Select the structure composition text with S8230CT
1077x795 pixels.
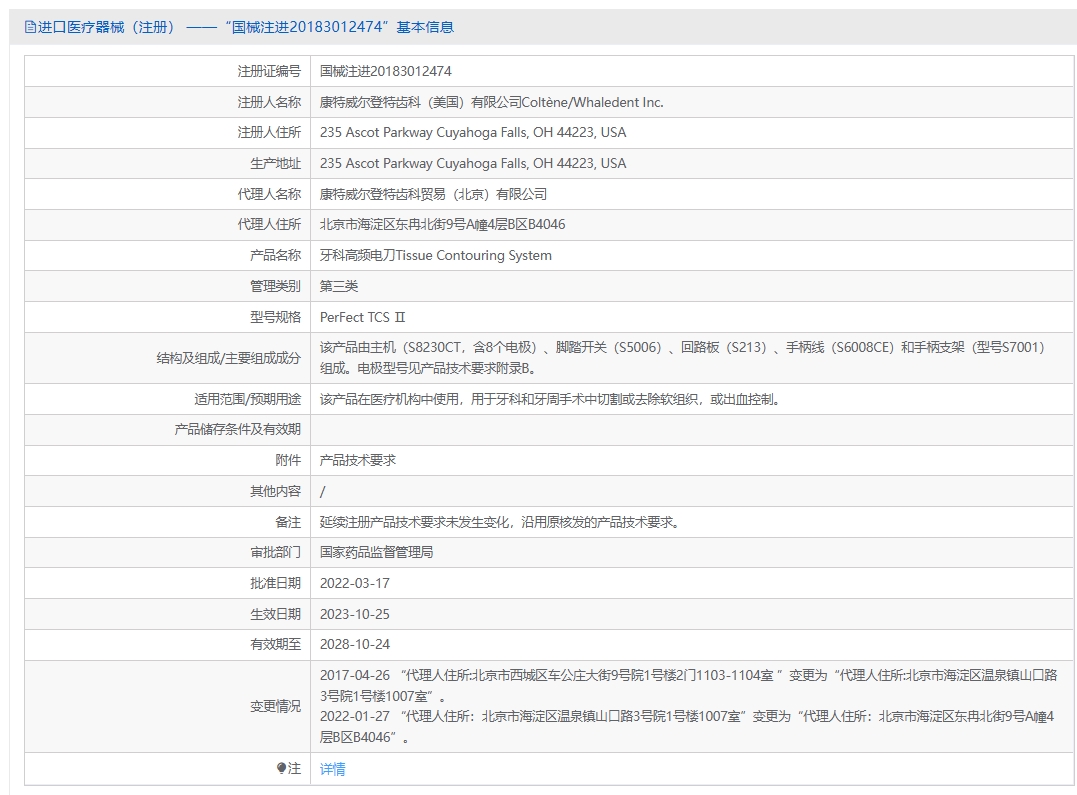682,358
